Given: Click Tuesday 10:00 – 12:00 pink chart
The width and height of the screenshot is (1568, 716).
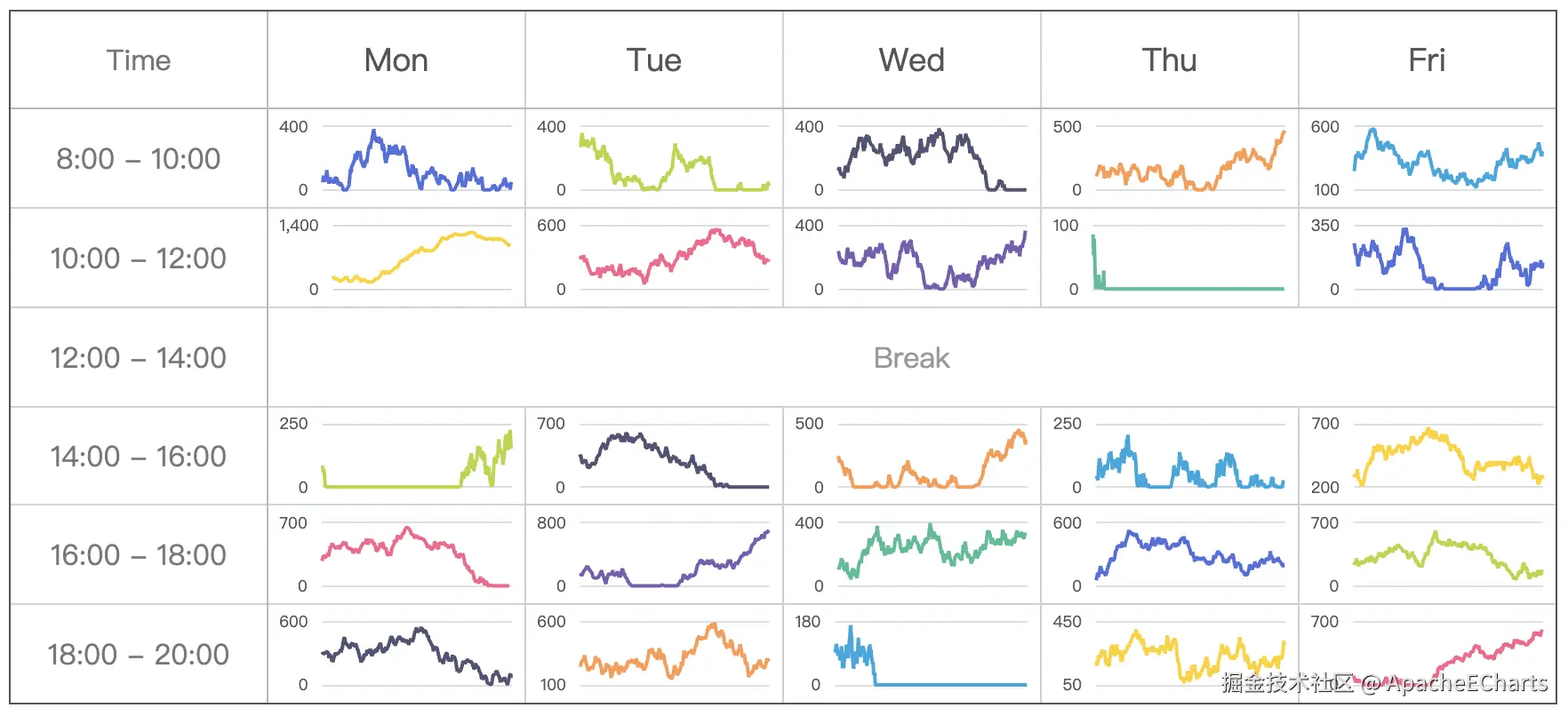Looking at the screenshot, I should point(674,258).
